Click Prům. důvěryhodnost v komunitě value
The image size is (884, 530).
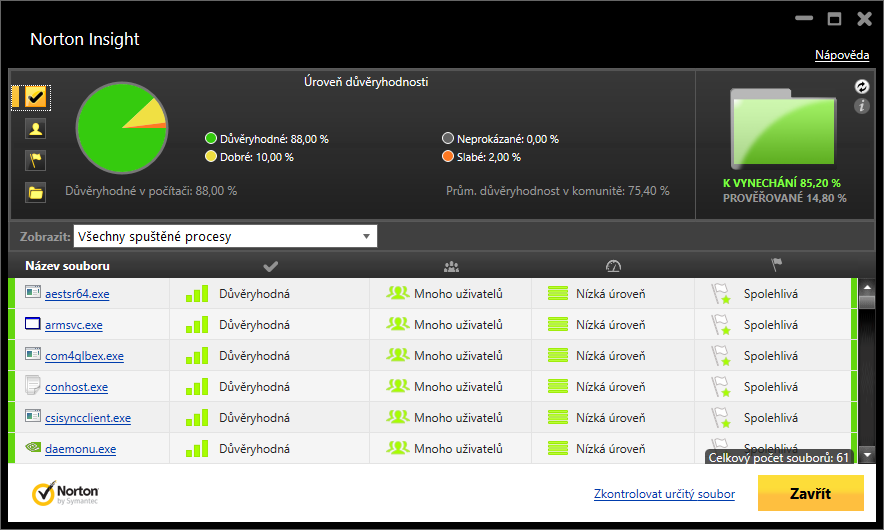[558, 191]
